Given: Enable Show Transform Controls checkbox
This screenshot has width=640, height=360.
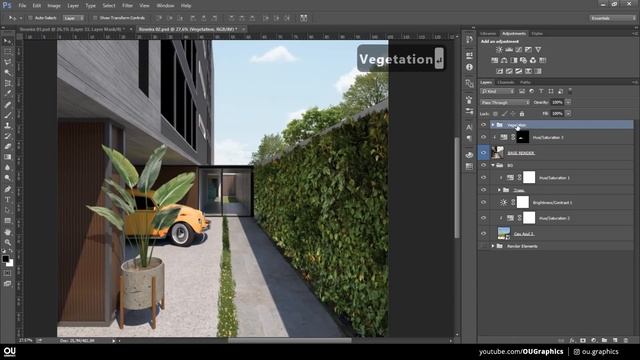Looking at the screenshot, I should click(x=95, y=18).
